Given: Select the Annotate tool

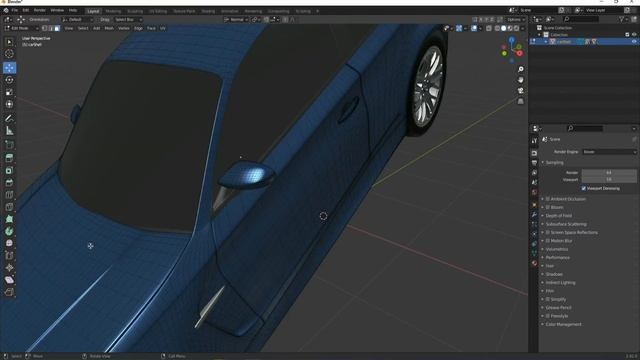Looking at the screenshot, I should tap(9, 119).
